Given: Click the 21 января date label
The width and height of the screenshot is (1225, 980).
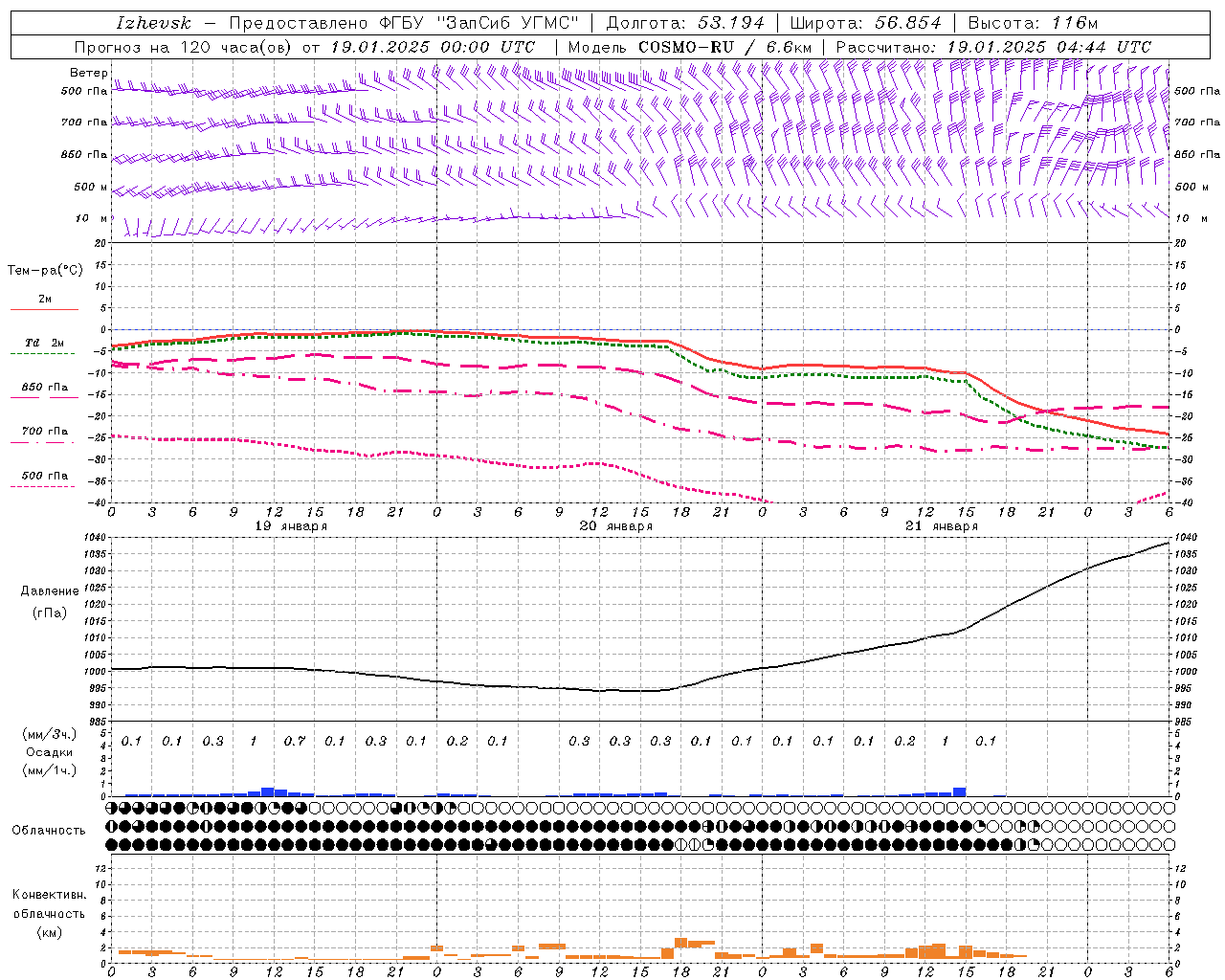Looking at the screenshot, I should click(942, 526).
